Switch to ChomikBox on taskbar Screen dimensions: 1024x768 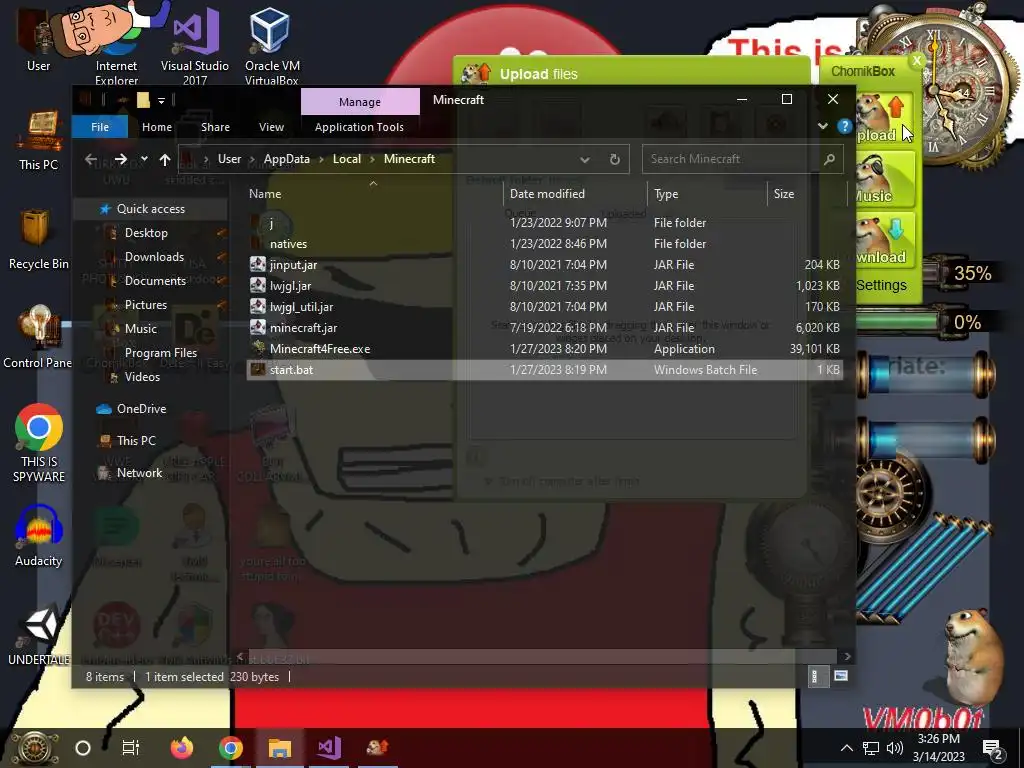[377, 748]
